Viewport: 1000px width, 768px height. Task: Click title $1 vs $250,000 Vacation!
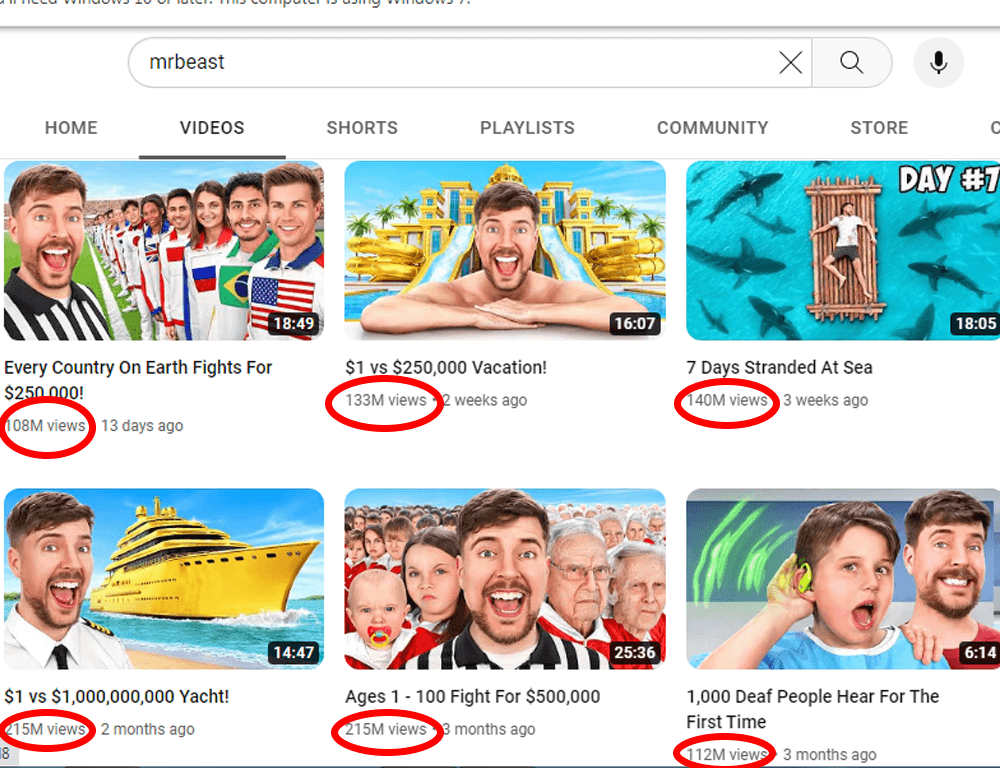point(446,367)
